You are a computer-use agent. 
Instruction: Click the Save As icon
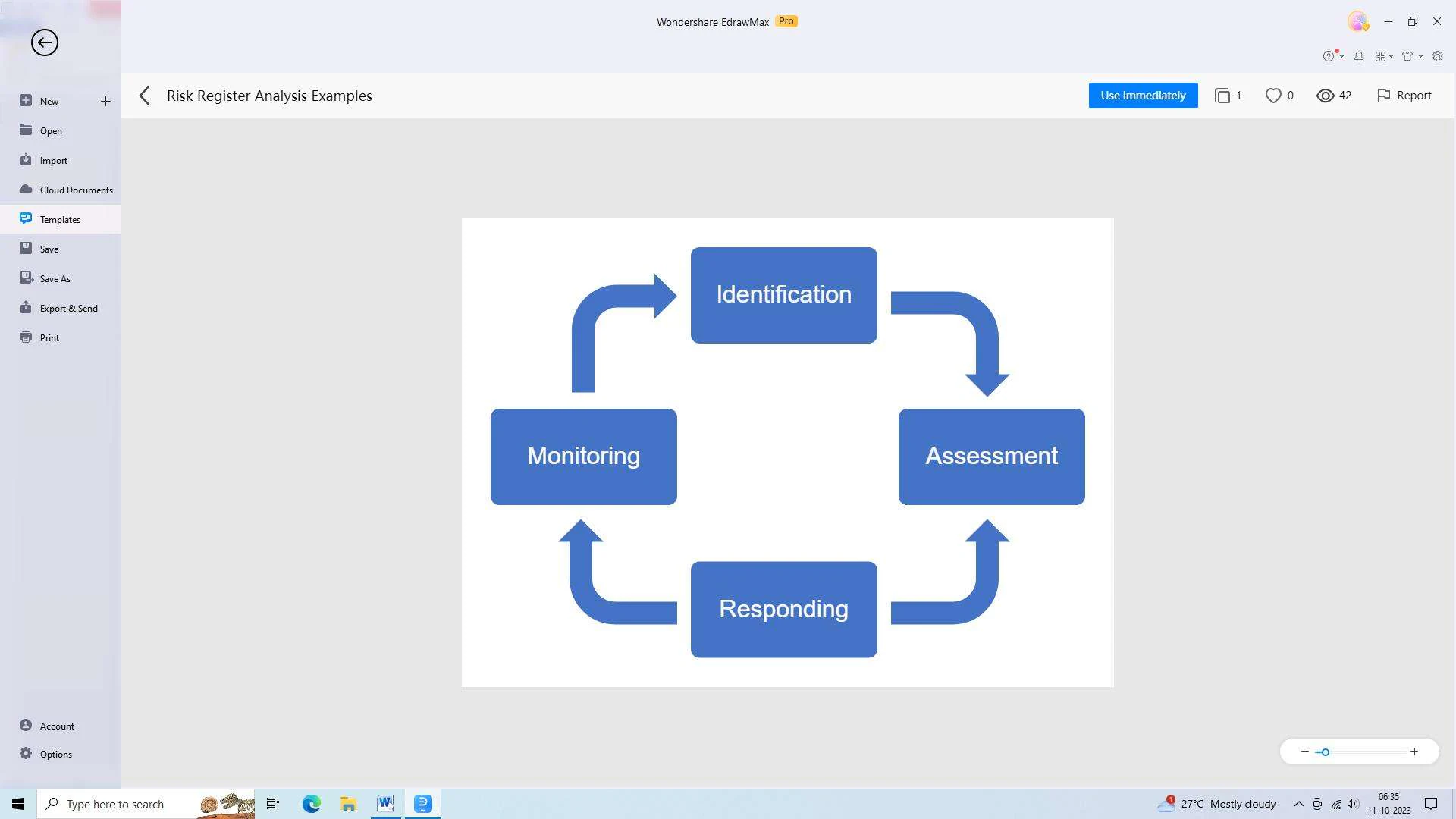coord(25,277)
